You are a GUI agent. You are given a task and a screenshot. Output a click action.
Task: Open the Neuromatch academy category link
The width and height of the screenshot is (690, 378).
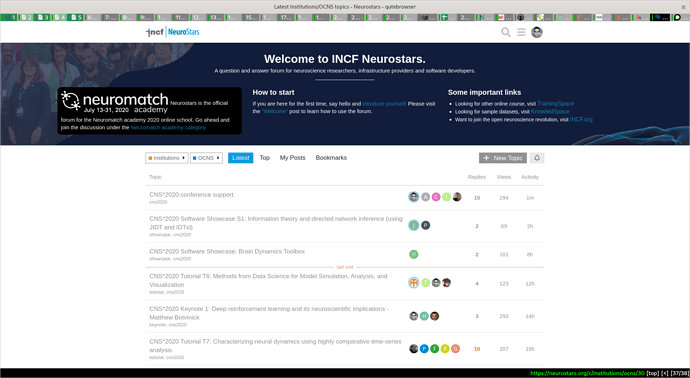click(168, 128)
